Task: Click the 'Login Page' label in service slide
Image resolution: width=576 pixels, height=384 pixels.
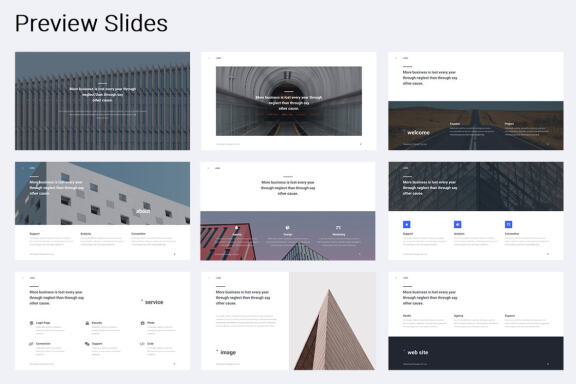Action: (43, 323)
